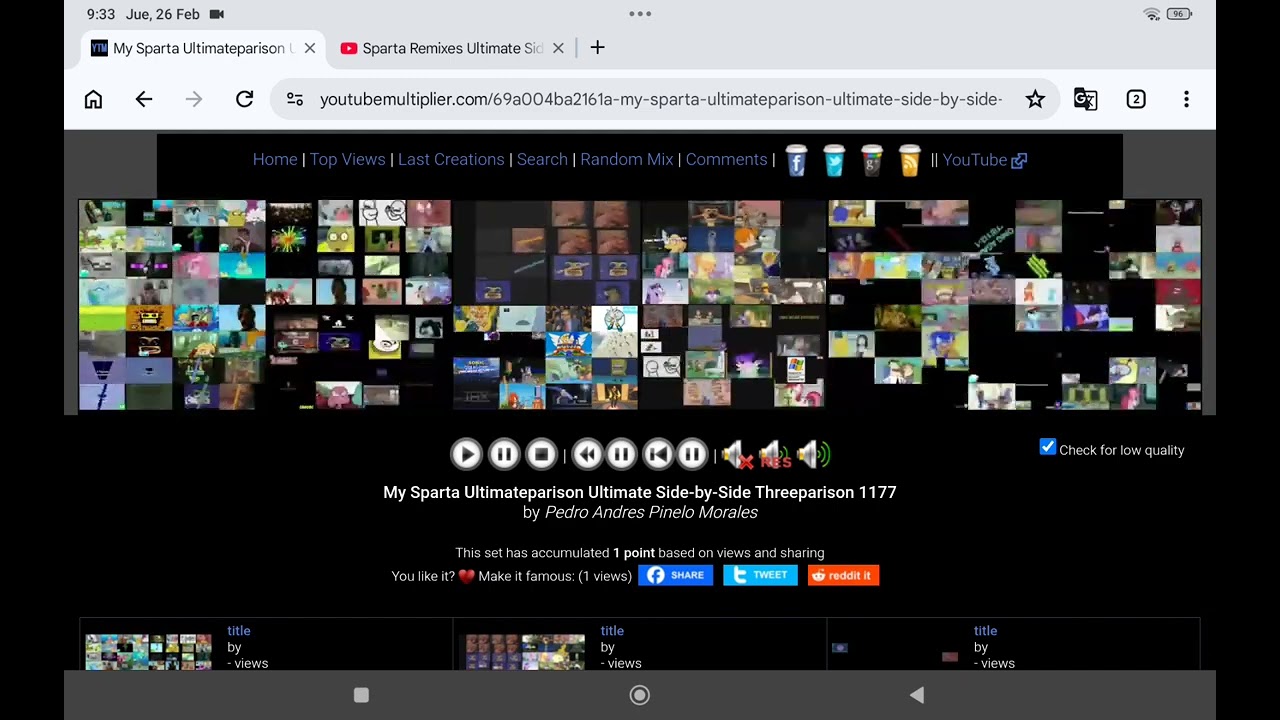This screenshot has width=1280, height=720.
Task: Open the Top Views link
Action: coord(347,159)
